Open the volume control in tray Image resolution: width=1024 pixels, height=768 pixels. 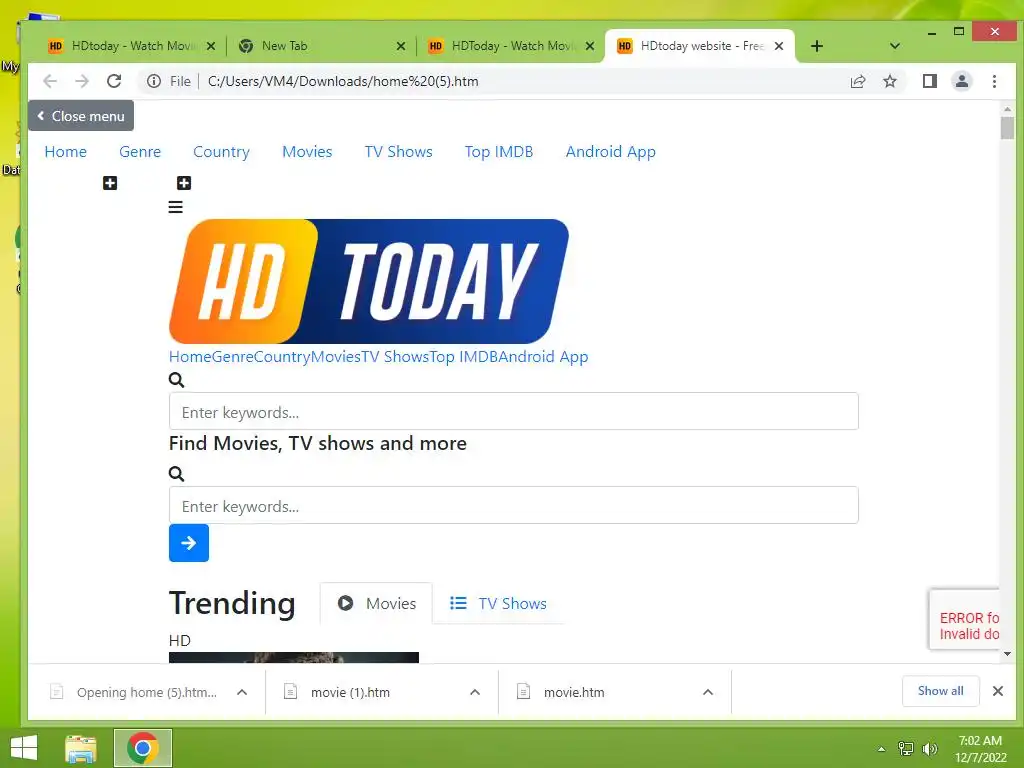(929, 749)
